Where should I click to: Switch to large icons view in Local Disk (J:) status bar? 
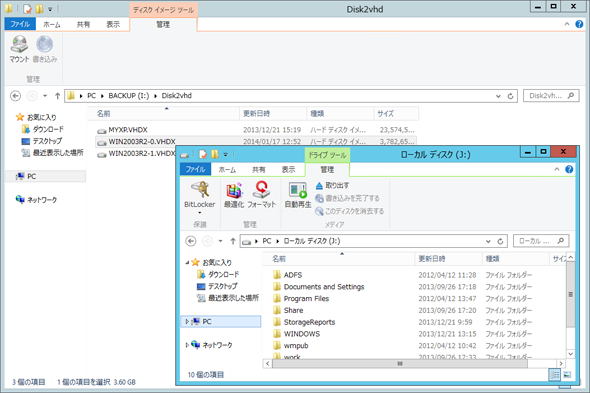[567, 375]
